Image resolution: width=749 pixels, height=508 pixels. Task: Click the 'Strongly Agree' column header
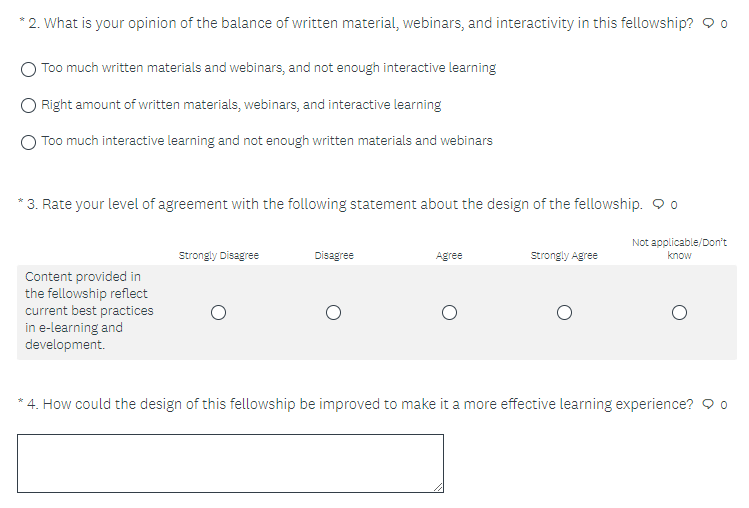click(x=564, y=256)
